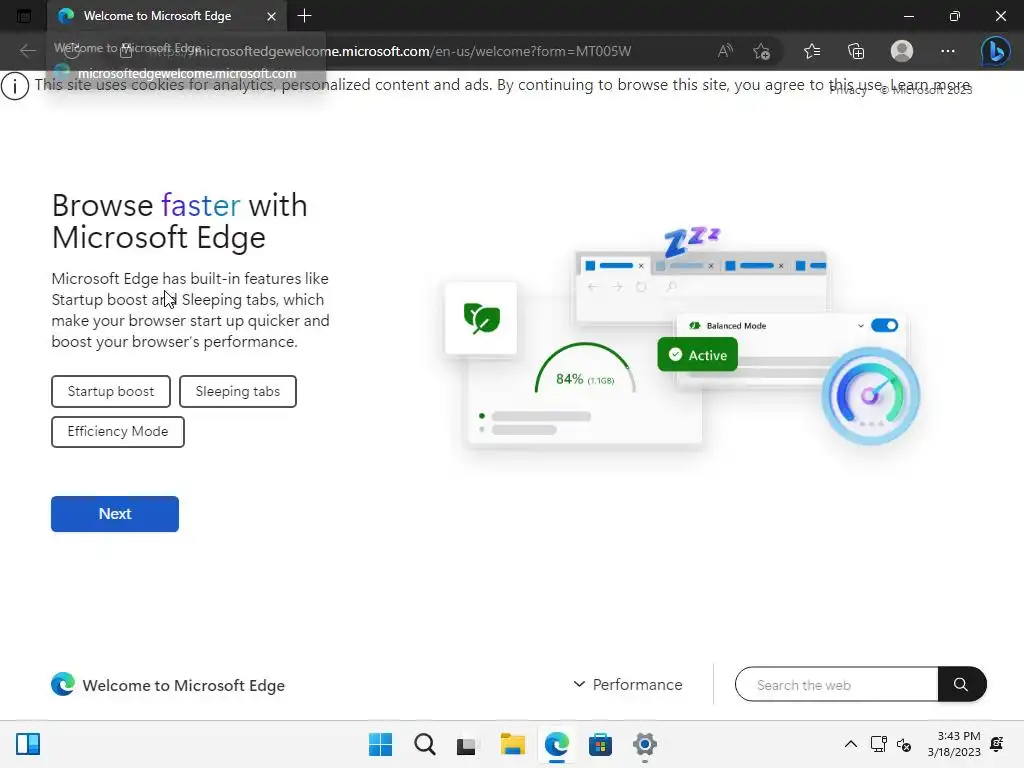The width and height of the screenshot is (1024, 768).
Task: Focus the Search the web field
Action: point(837,684)
